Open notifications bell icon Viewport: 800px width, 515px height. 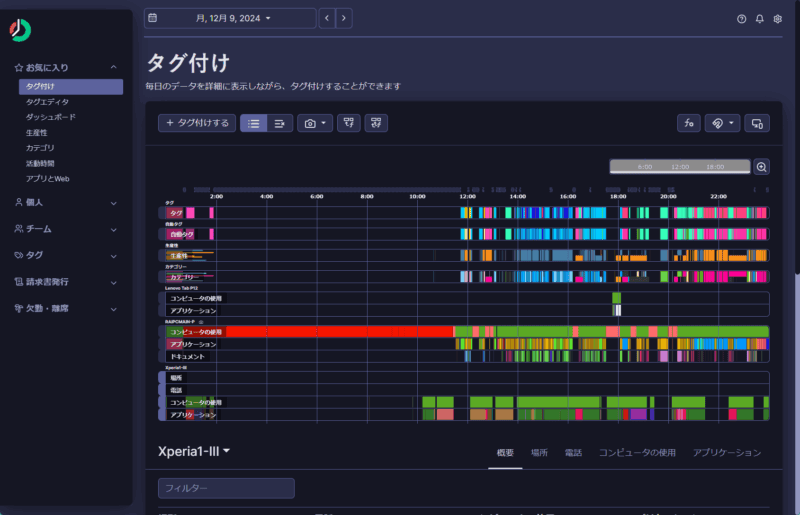click(760, 19)
